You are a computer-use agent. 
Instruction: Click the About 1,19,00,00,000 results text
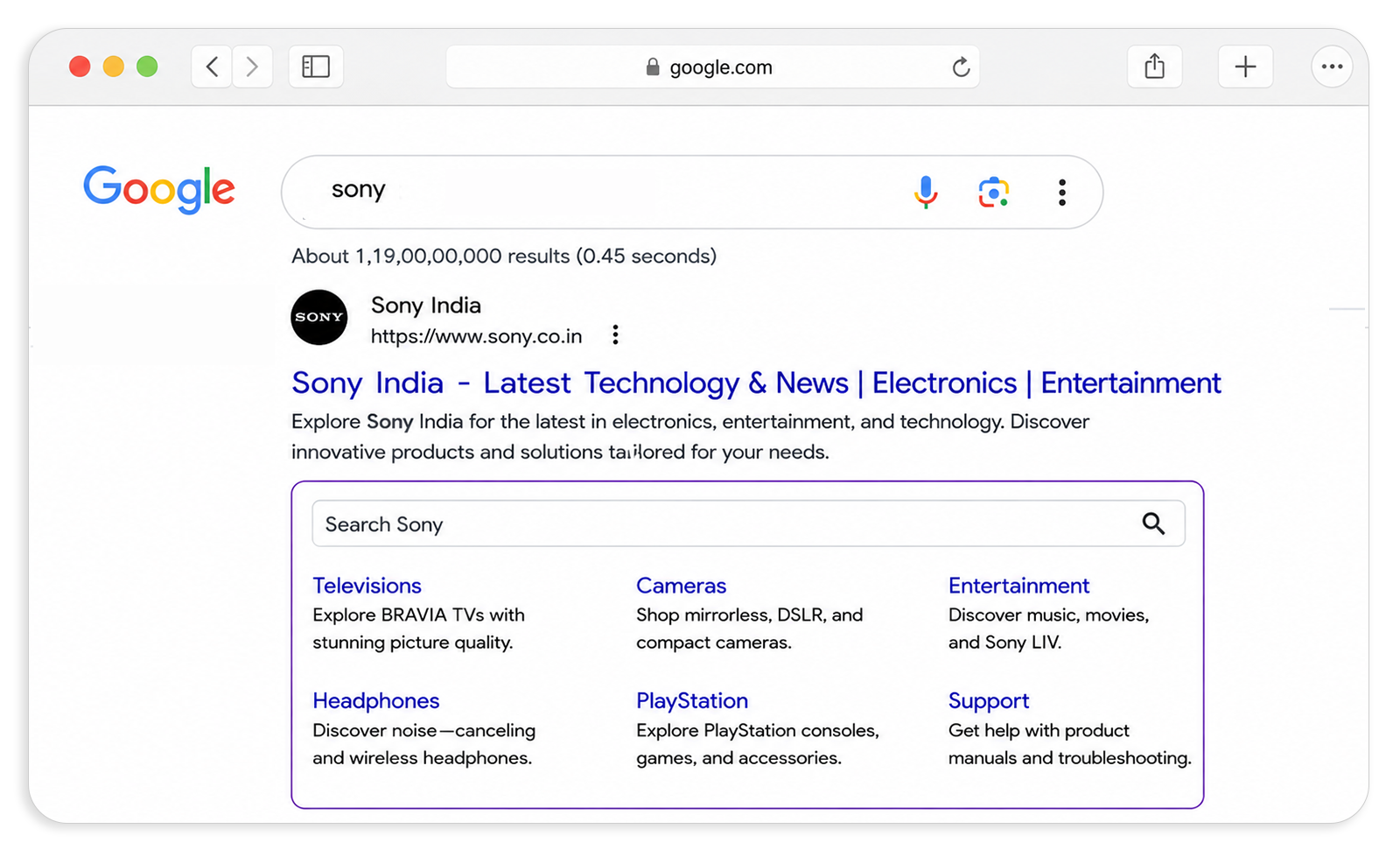pos(504,256)
